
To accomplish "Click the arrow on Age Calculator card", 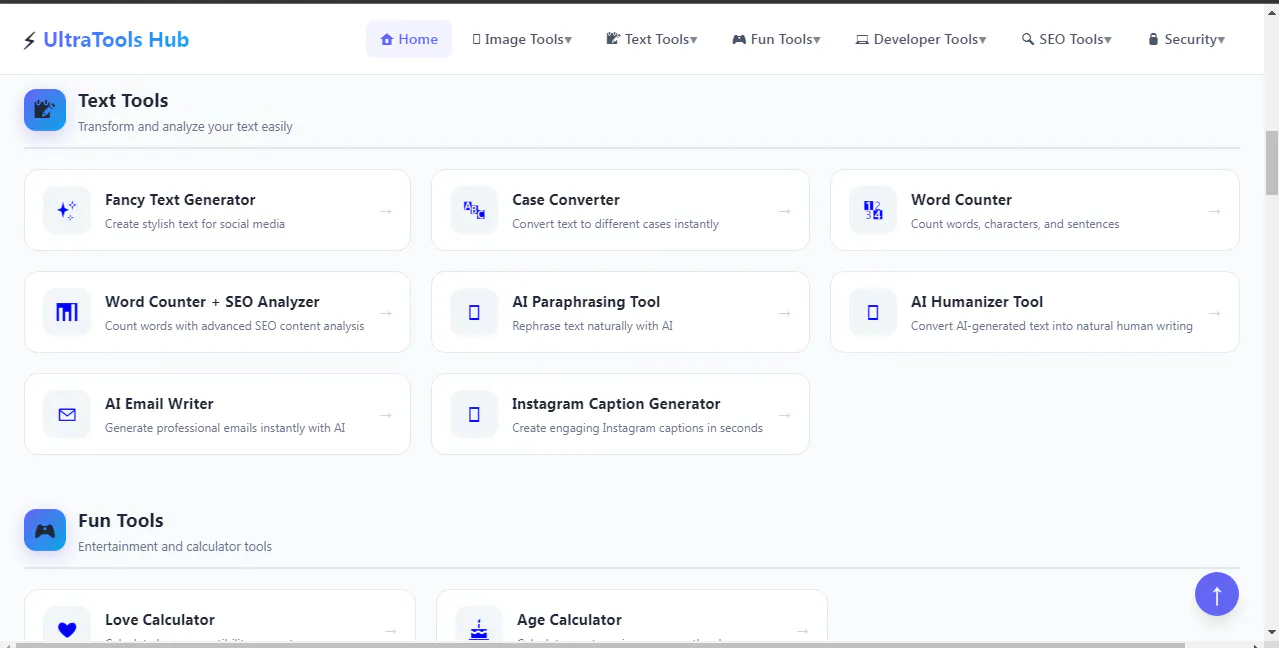I will [803, 631].
